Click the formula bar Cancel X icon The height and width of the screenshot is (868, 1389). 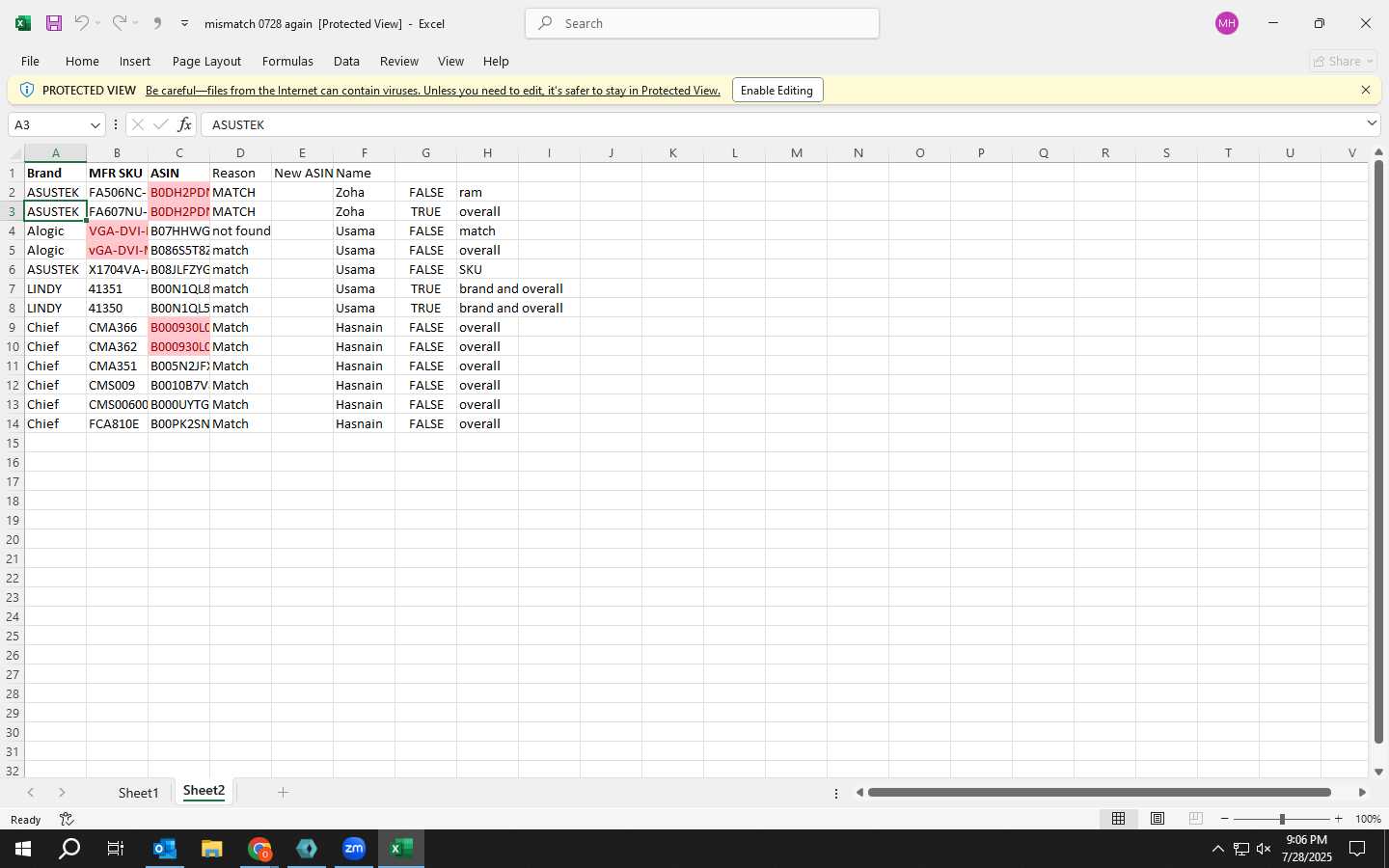coord(137,124)
